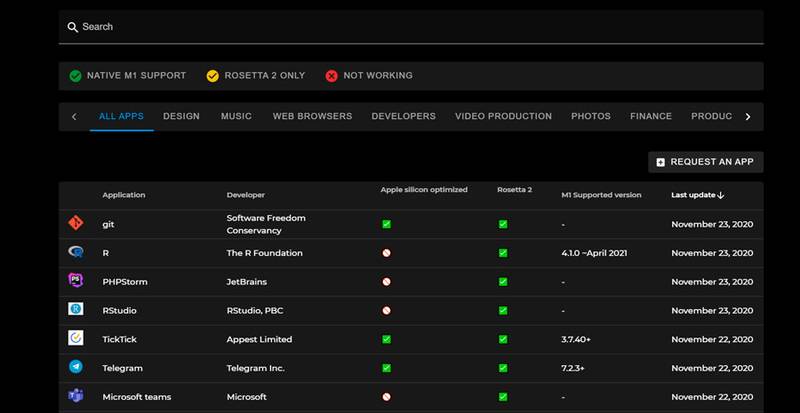Viewport: 800px width, 413px height.
Task: Click the search magnifier icon
Action: tap(73, 27)
